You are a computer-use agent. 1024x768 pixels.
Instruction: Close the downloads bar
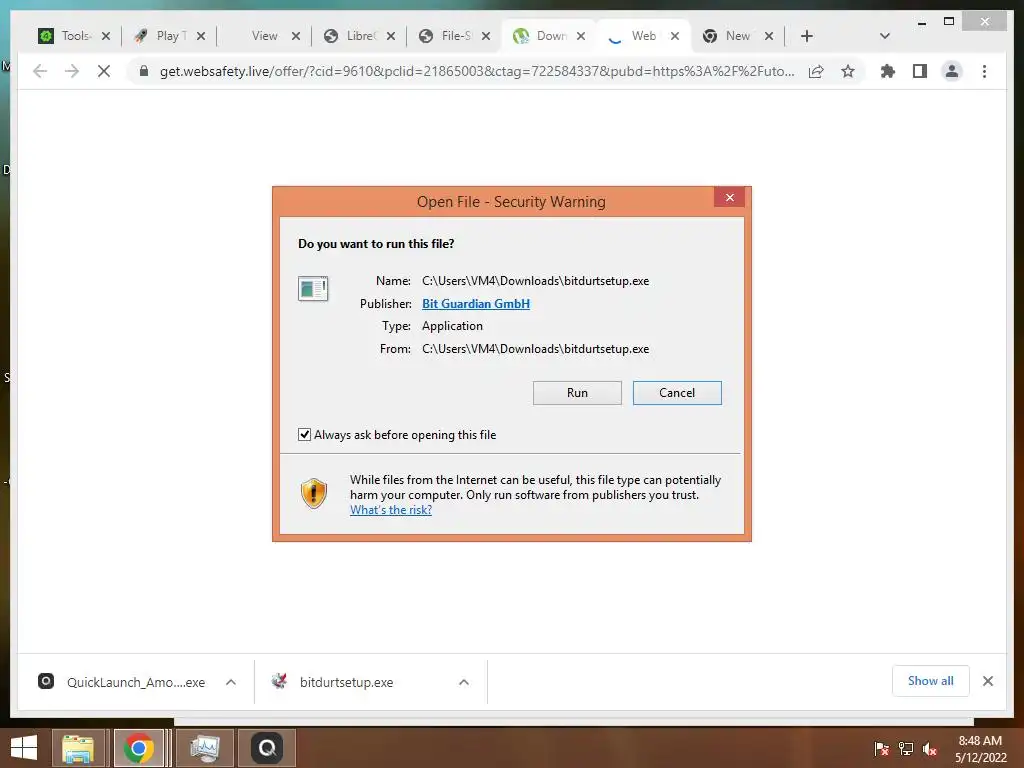(x=988, y=681)
